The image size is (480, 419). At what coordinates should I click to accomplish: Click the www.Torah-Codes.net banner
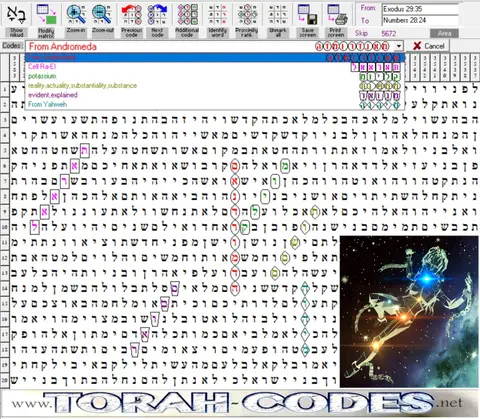point(239,403)
